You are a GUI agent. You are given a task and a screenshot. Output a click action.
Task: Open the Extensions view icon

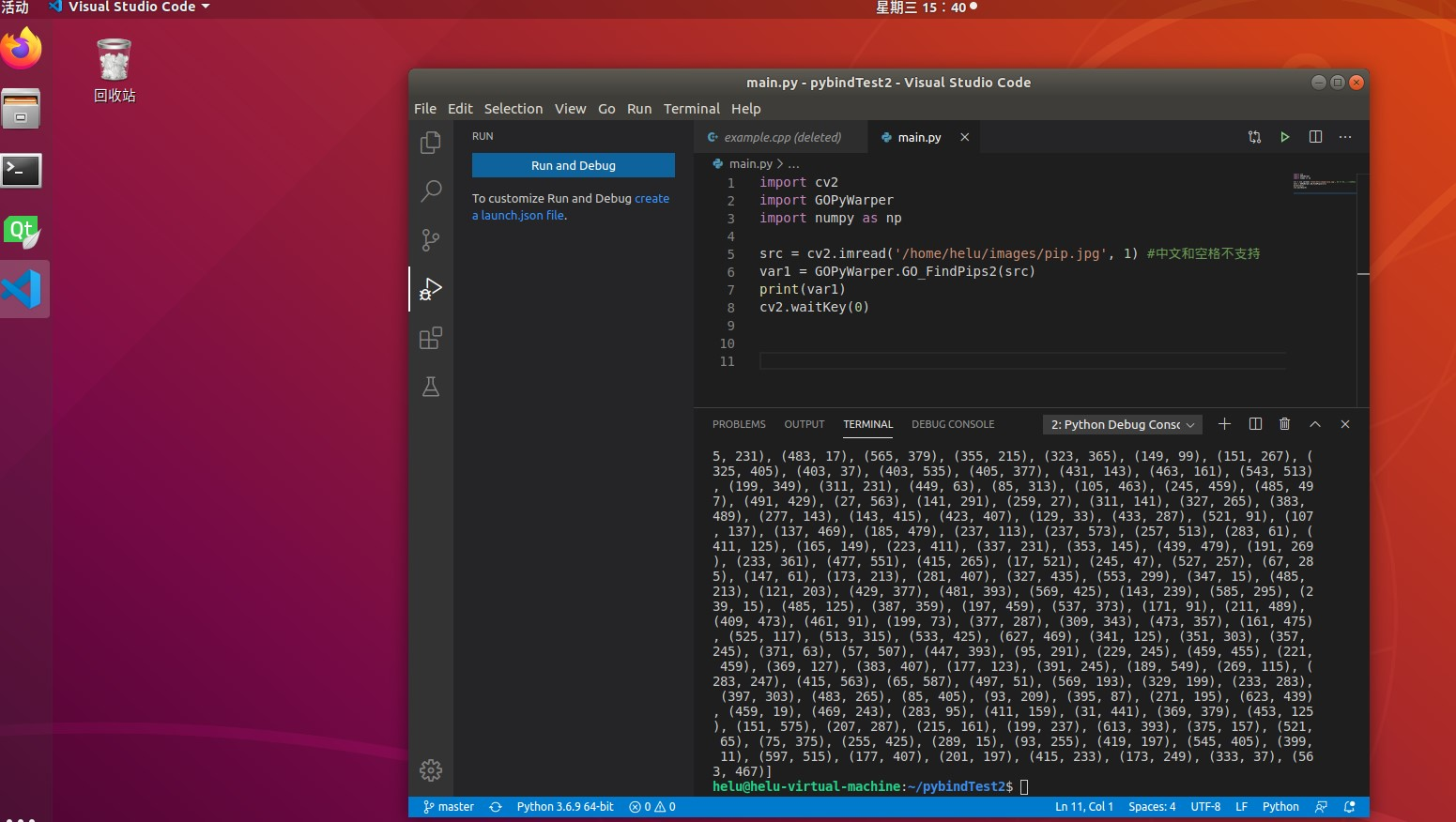(x=431, y=339)
